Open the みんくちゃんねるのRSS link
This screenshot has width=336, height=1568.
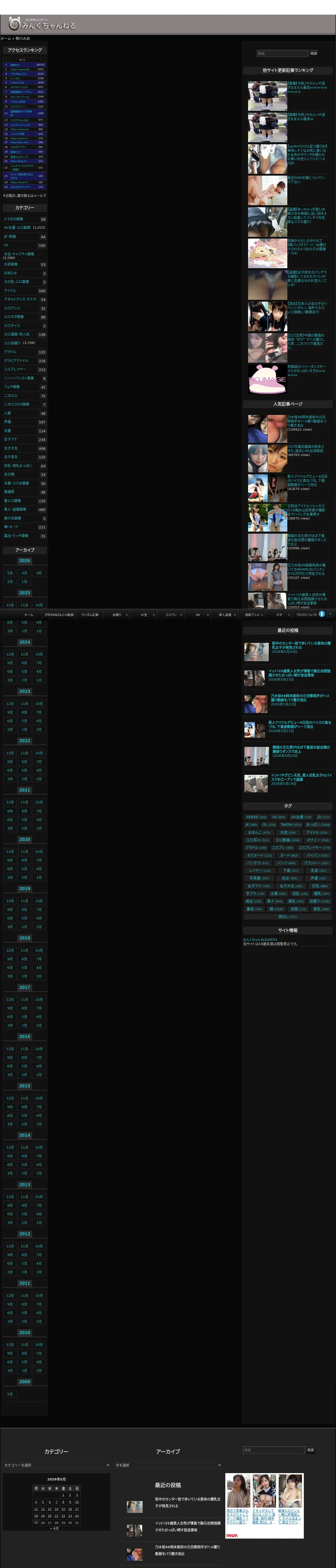(x=260, y=940)
